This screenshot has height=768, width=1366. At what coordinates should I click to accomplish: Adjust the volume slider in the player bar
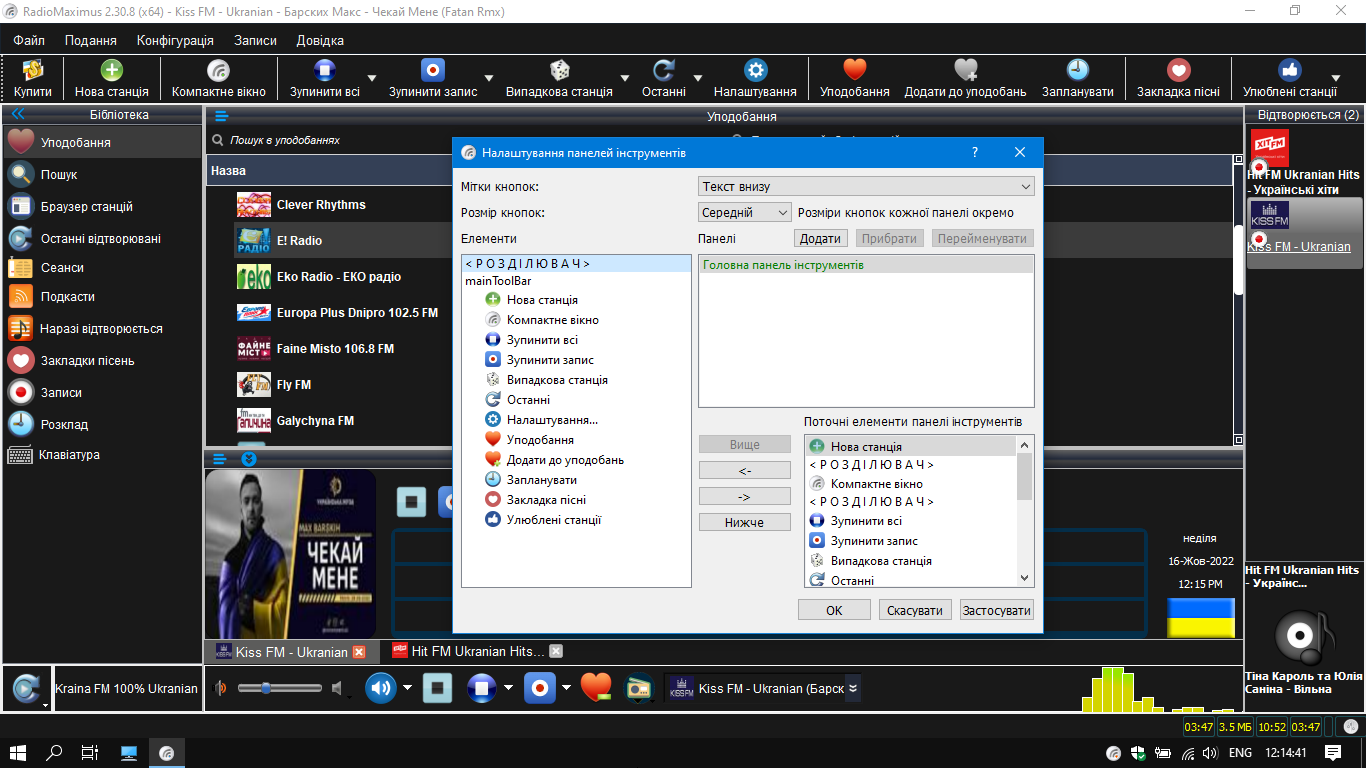coord(279,688)
